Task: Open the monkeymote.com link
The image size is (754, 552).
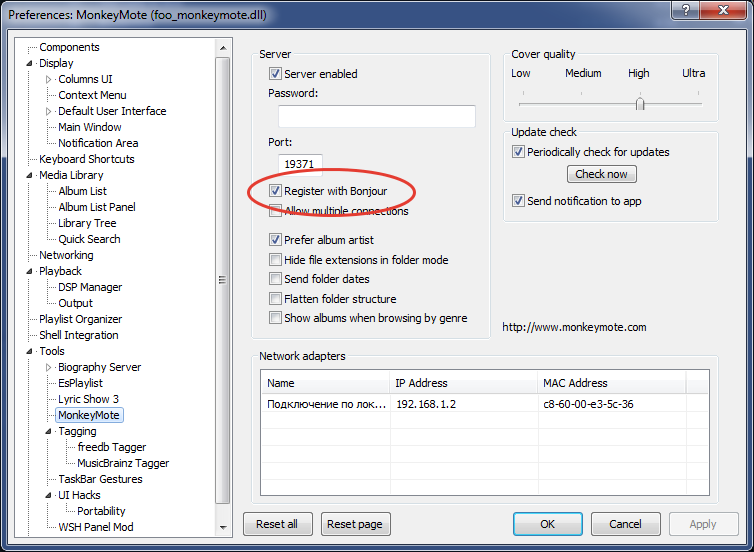Action: 574,327
